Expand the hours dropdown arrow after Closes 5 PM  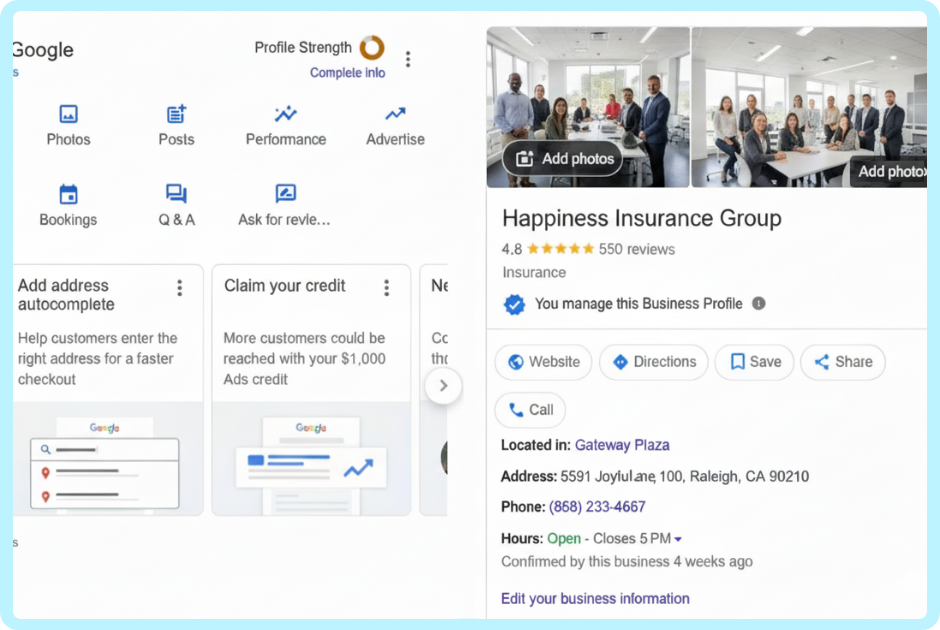pos(678,539)
